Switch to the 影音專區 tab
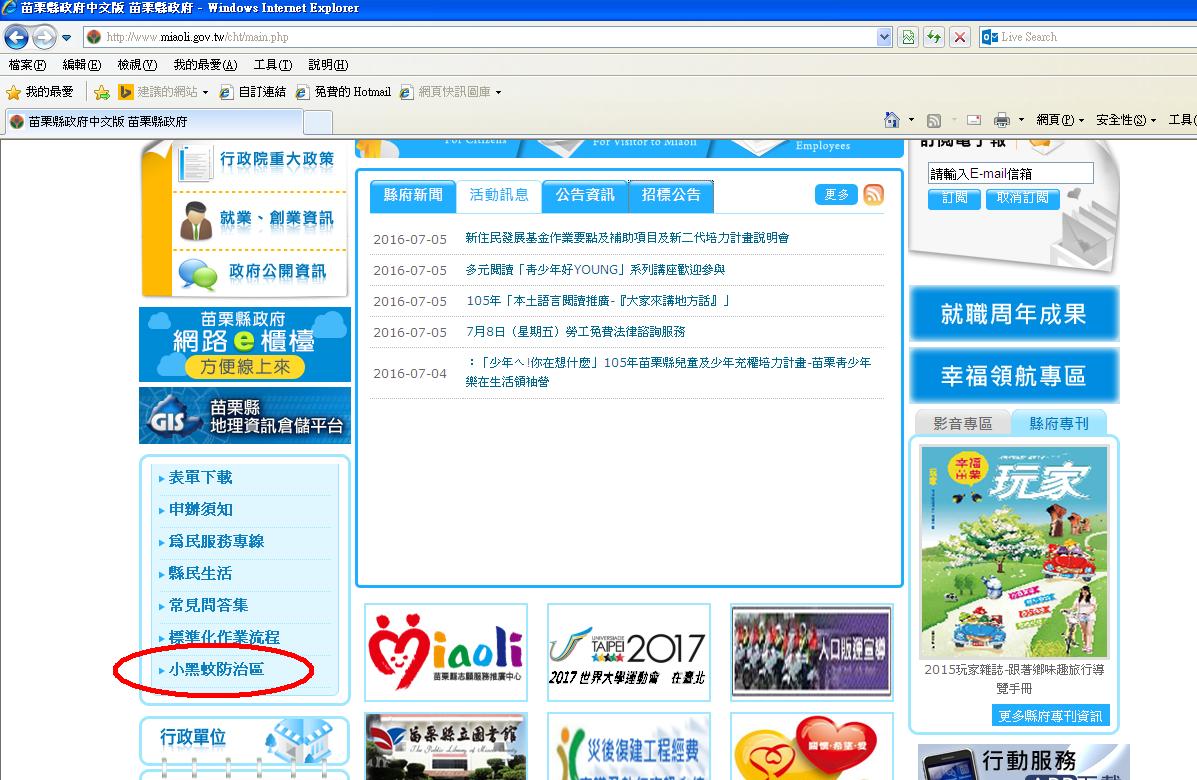This screenshot has width=1197, height=780. 962,423
